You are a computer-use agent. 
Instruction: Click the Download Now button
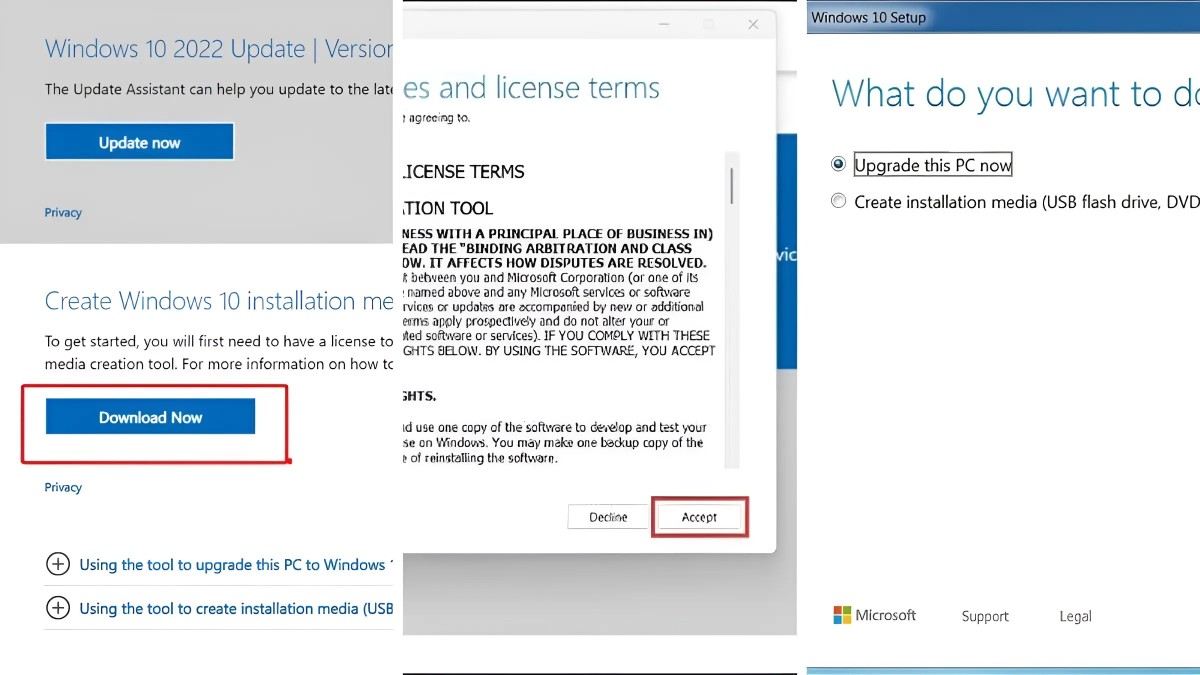(x=150, y=417)
